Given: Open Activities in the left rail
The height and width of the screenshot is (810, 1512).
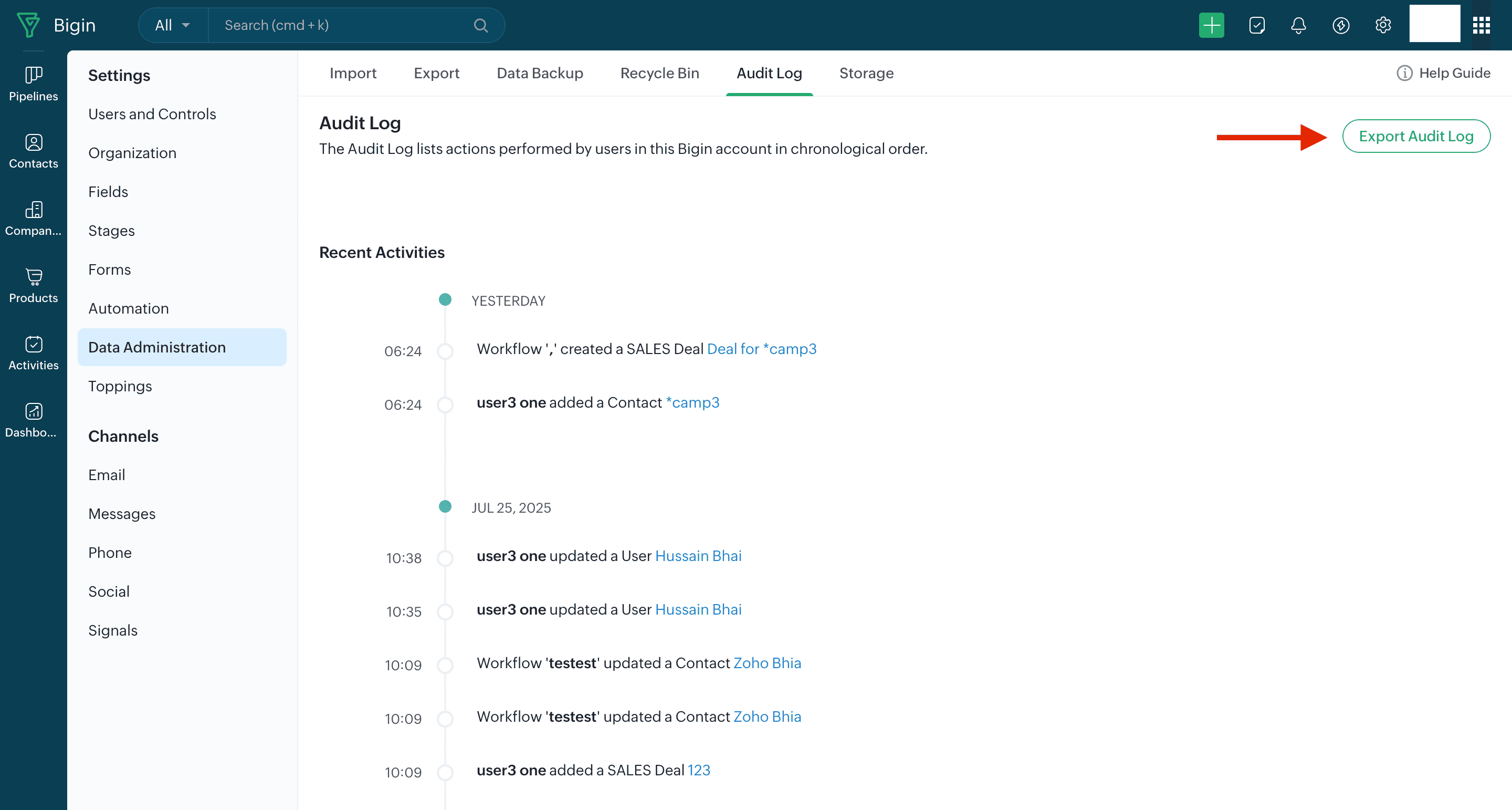Looking at the screenshot, I should (x=34, y=344).
